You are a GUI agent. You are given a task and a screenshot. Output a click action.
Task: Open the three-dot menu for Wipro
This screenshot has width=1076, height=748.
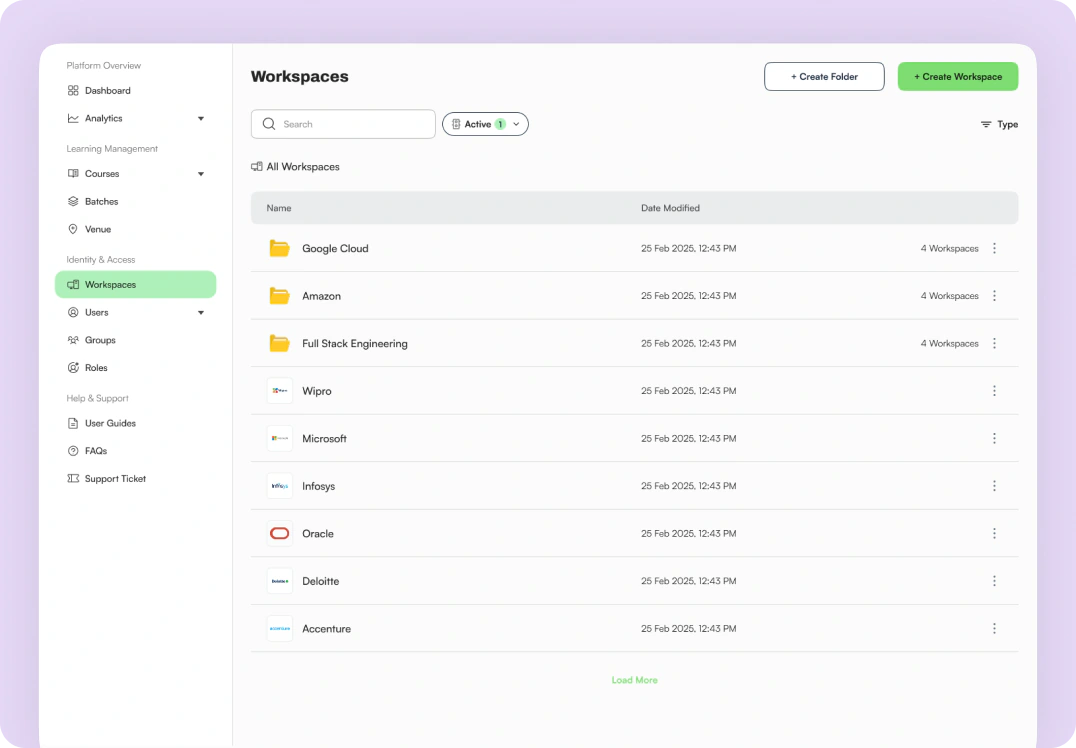[x=994, y=390]
